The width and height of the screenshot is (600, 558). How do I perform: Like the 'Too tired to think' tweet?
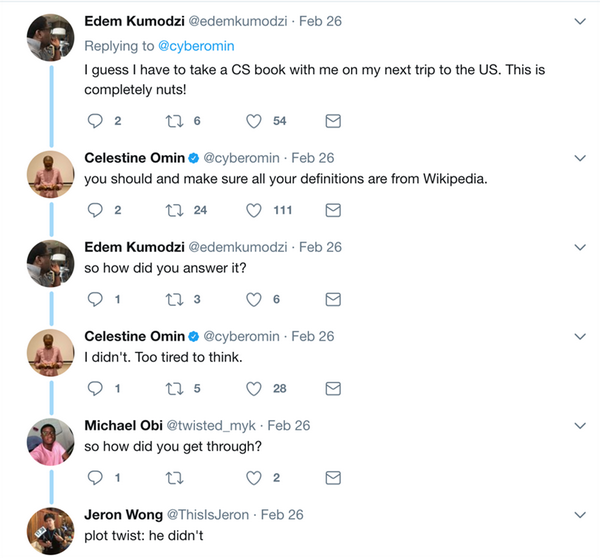pos(254,388)
